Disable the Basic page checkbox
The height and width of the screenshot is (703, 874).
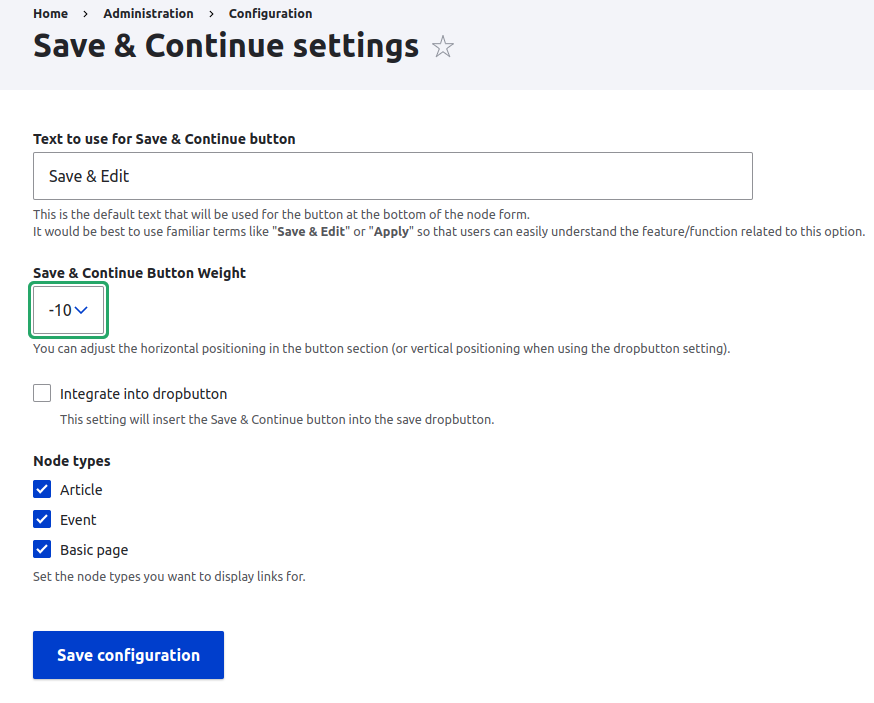(x=42, y=549)
